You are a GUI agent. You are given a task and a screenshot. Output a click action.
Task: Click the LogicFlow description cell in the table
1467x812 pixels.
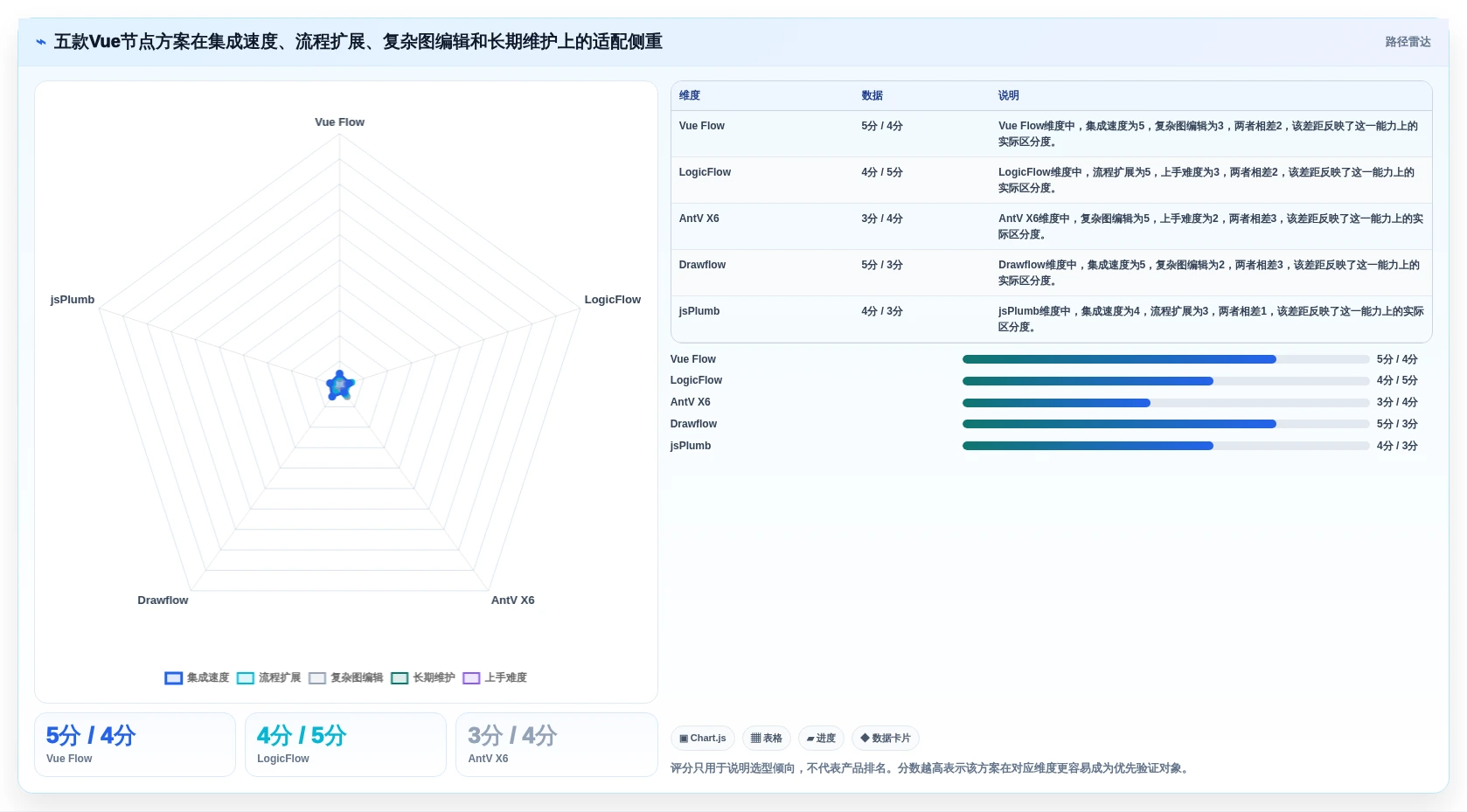click(1211, 180)
